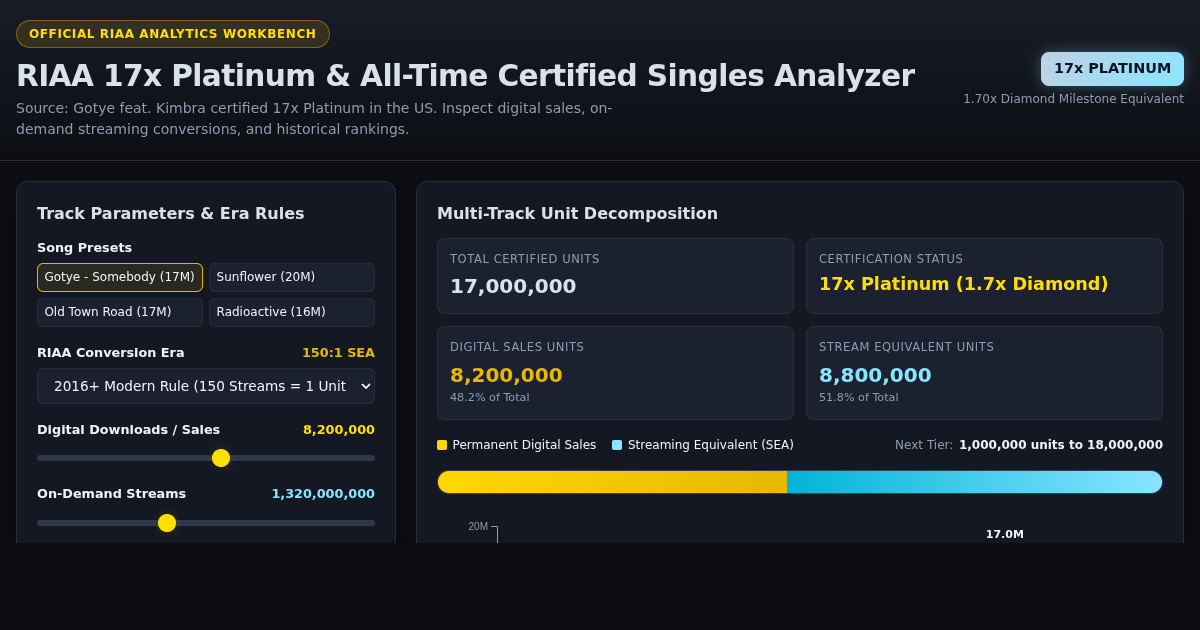Click the yellow digital sales bar segment
The width and height of the screenshot is (1200, 630).
point(612,482)
